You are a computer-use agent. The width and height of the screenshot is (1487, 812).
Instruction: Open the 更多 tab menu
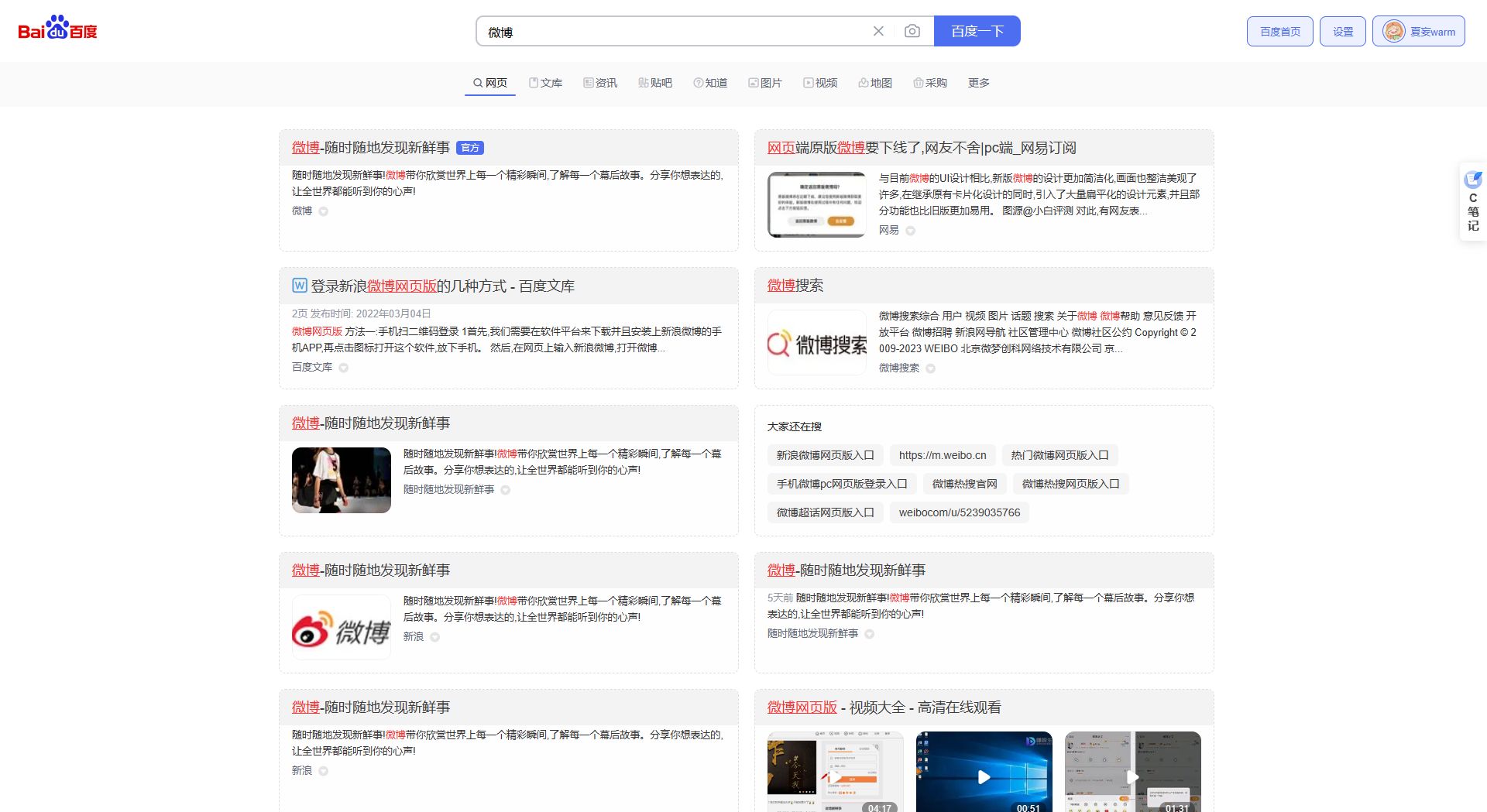click(x=978, y=83)
